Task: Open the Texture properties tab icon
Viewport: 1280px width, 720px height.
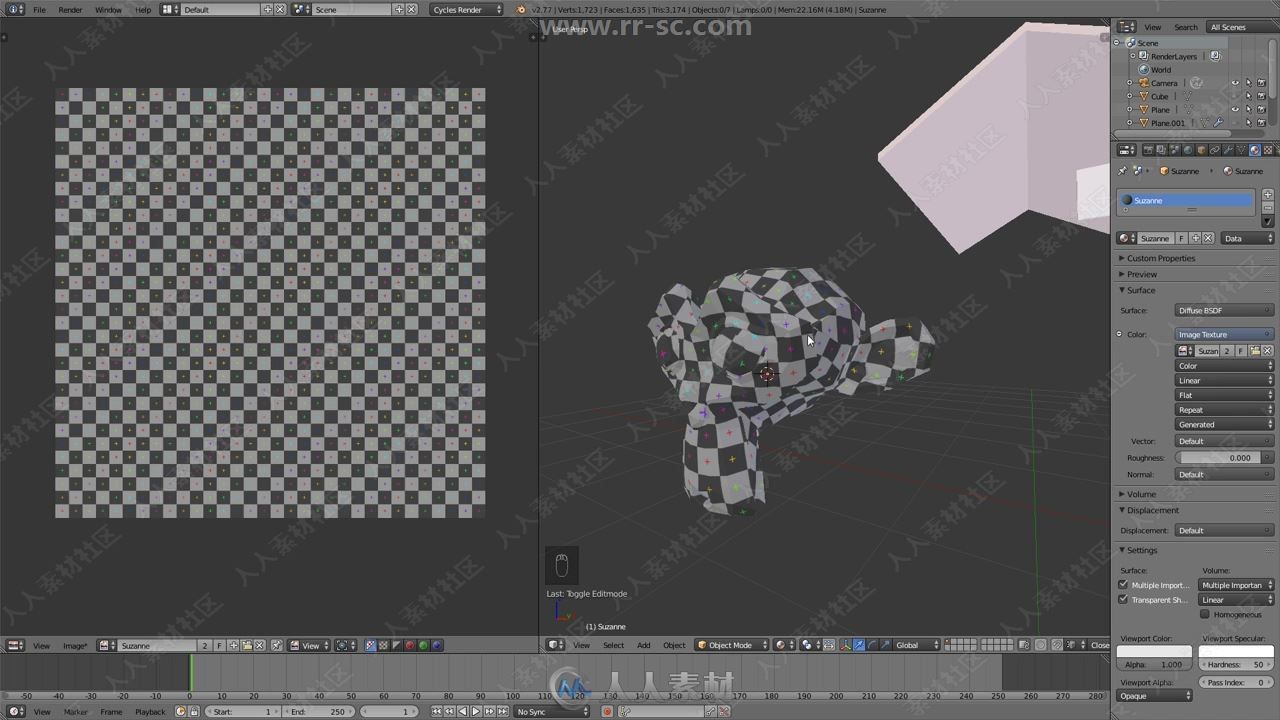Action: click(1268, 150)
